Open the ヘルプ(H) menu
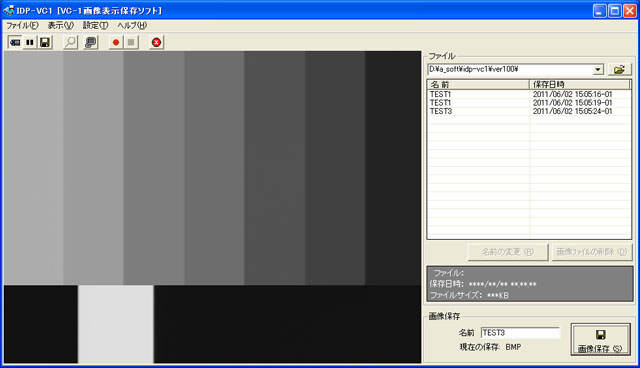640x368 pixels. coord(132,25)
